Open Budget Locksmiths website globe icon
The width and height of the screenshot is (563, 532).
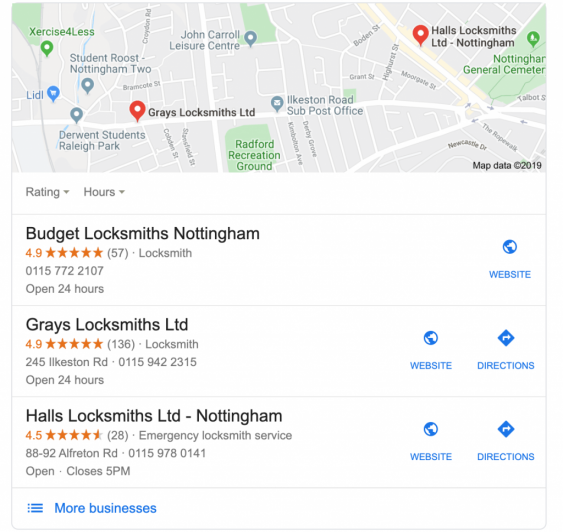510,247
